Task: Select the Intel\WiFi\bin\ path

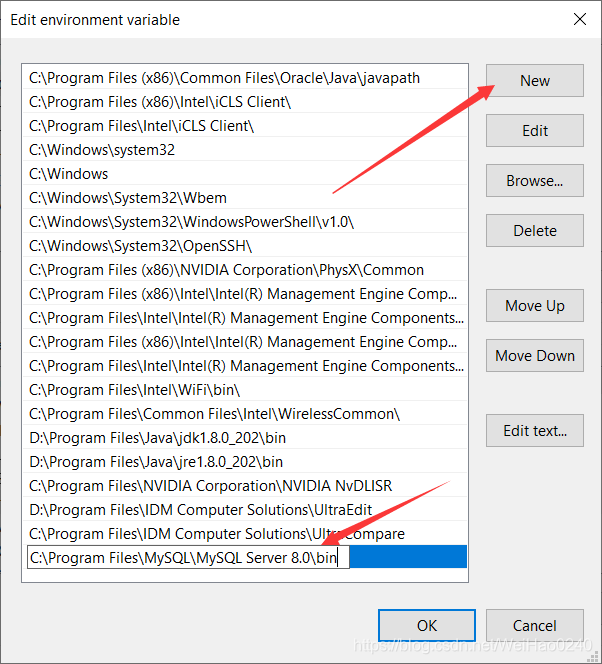Action: (245, 390)
